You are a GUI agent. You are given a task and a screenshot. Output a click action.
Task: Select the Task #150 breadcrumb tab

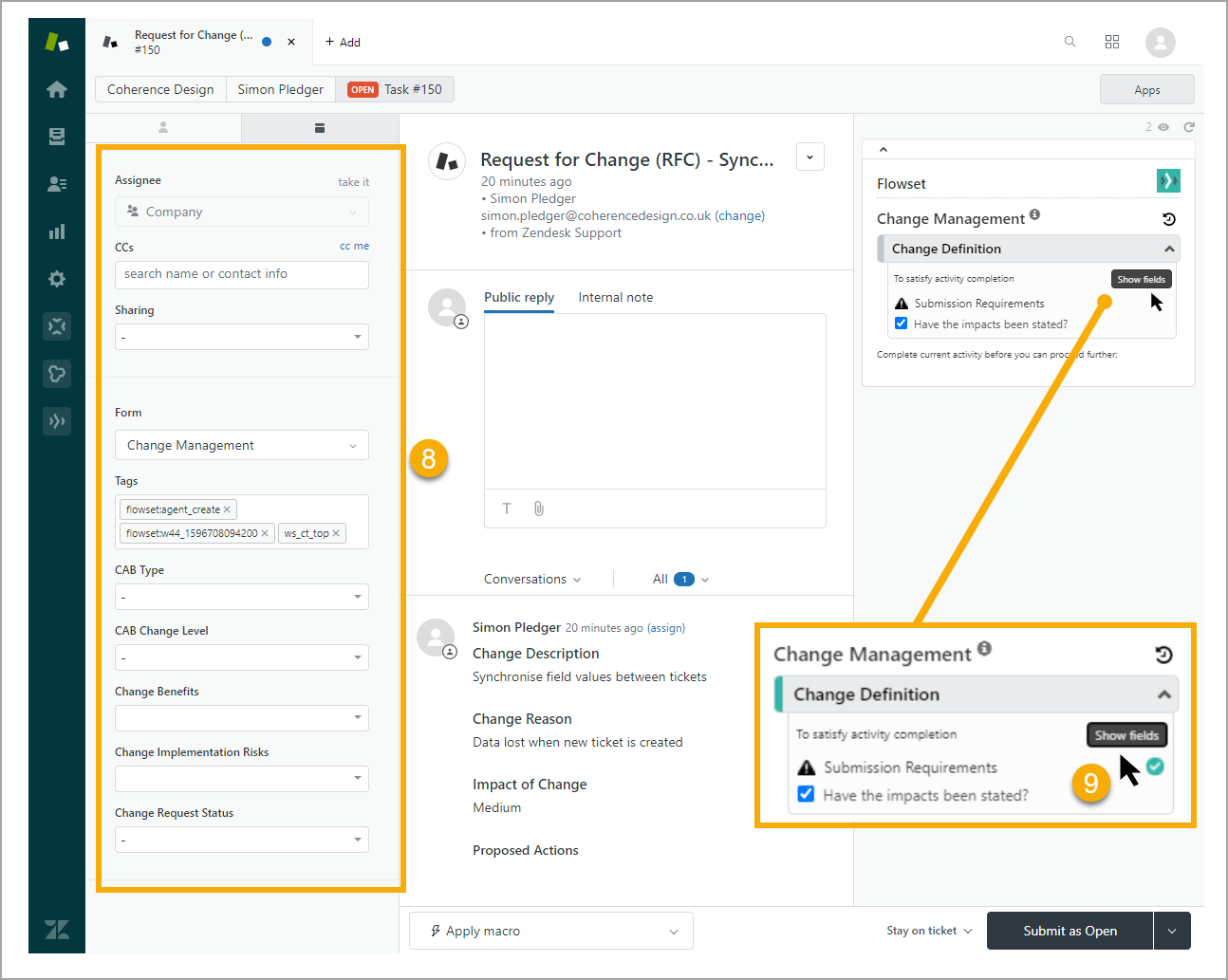[x=395, y=89]
